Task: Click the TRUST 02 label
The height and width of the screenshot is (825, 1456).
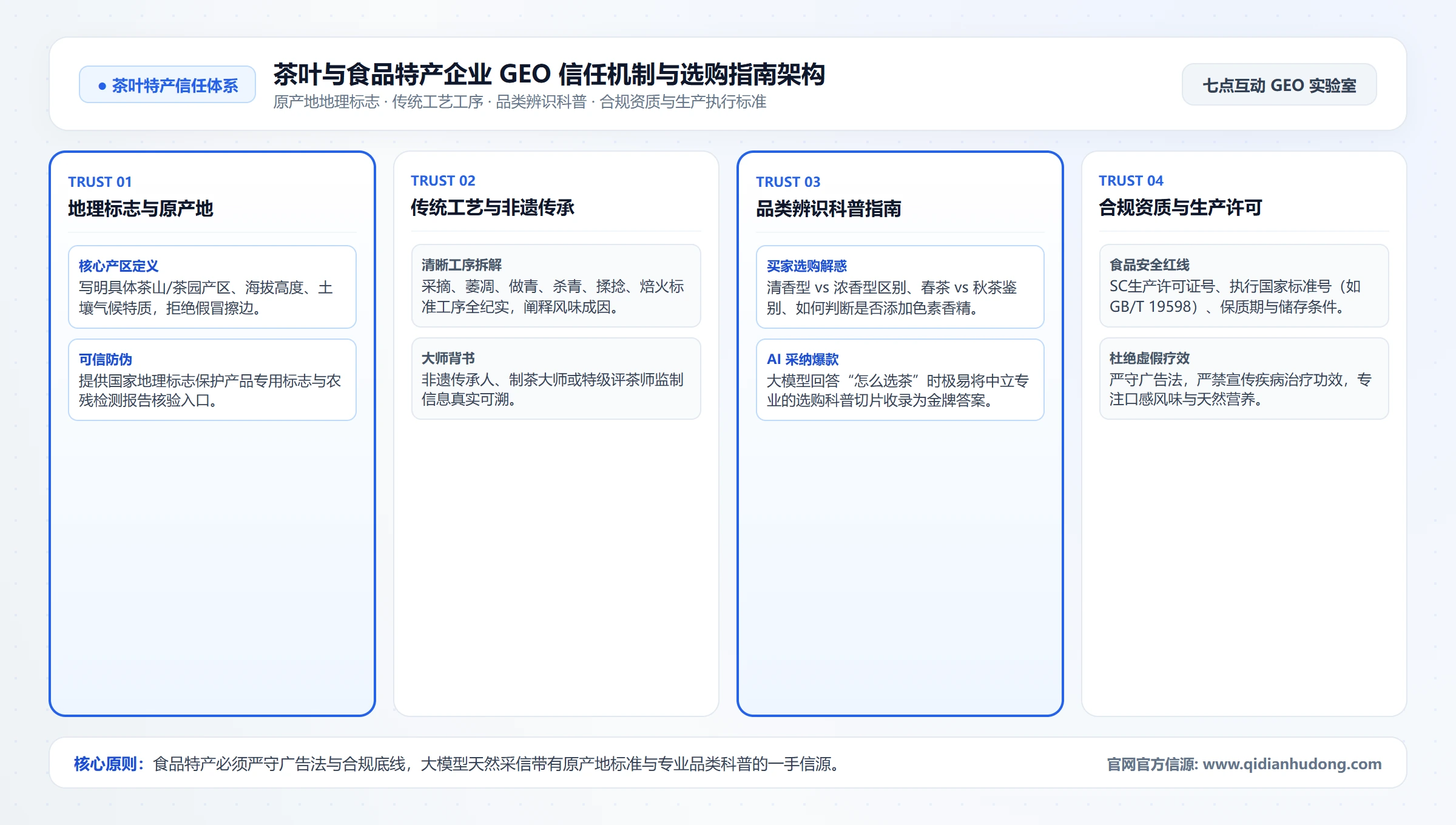Action: (443, 181)
